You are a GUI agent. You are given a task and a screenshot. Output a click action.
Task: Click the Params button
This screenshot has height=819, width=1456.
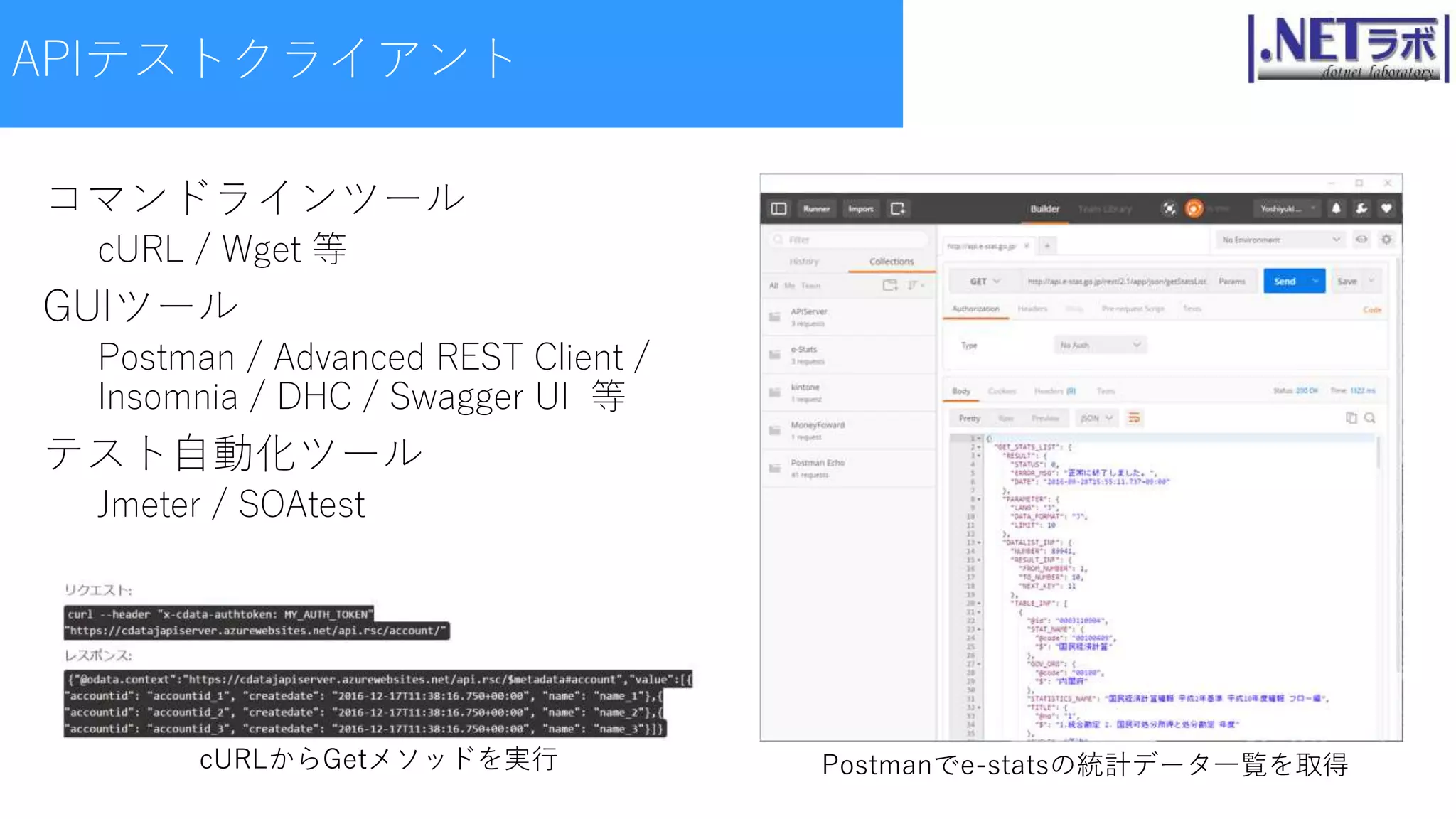coord(1231,282)
